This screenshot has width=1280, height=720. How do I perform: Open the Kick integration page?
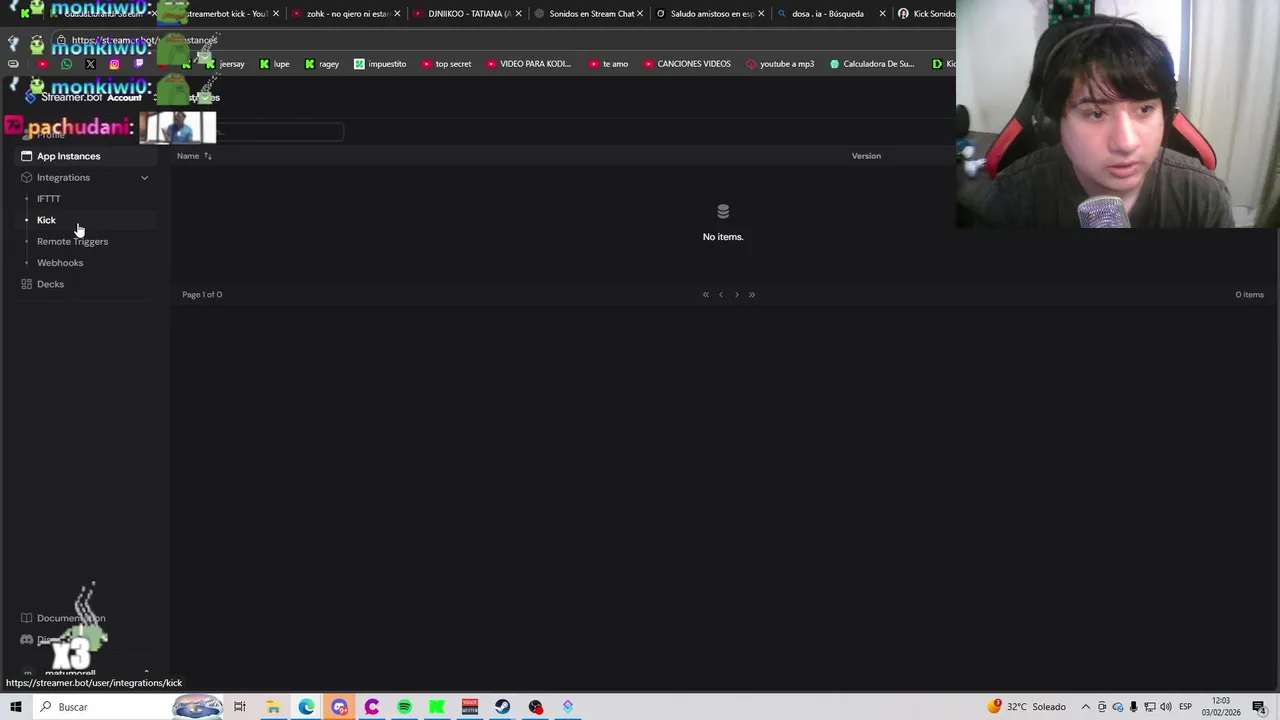pyautogui.click(x=46, y=220)
